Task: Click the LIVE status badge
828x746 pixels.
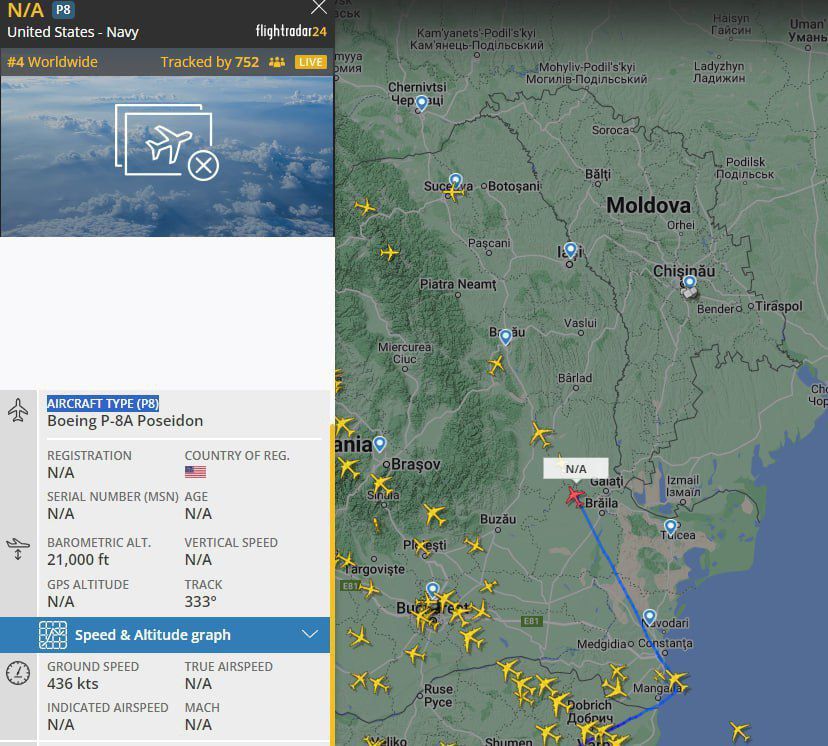Action: 311,62
